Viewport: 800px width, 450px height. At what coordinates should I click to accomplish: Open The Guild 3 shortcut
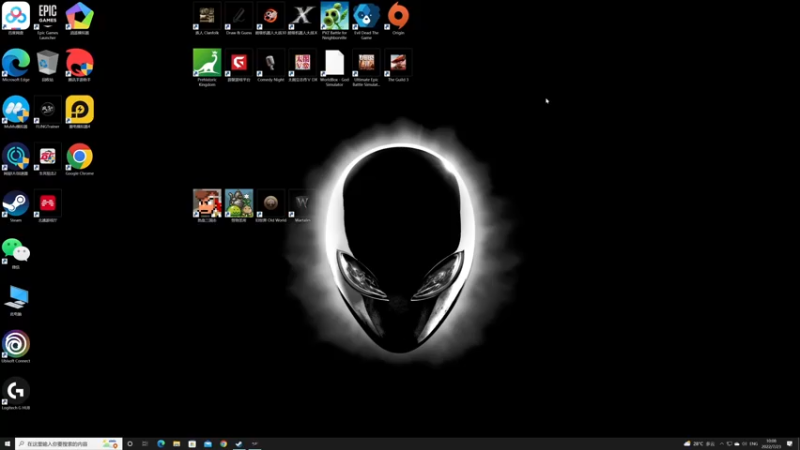(398, 64)
